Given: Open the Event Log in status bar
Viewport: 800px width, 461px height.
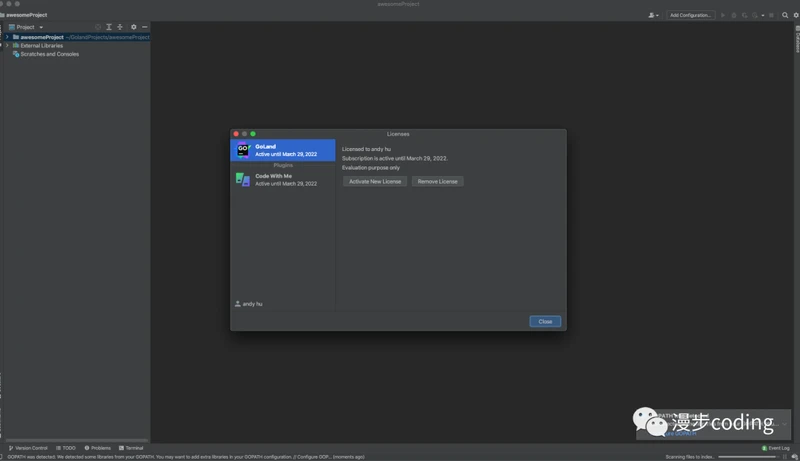Looking at the screenshot, I should (x=776, y=448).
